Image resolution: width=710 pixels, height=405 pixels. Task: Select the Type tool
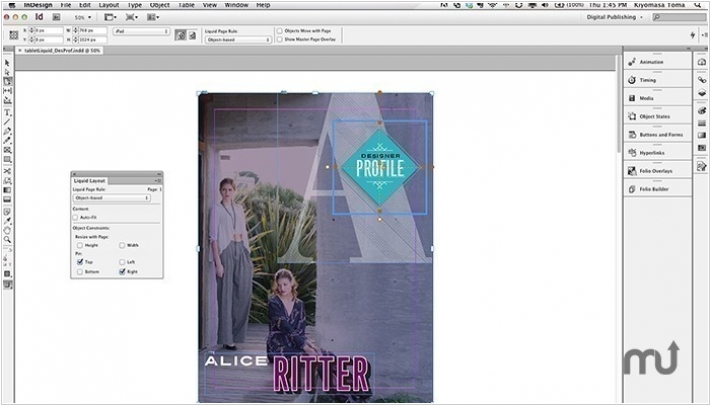[7, 112]
